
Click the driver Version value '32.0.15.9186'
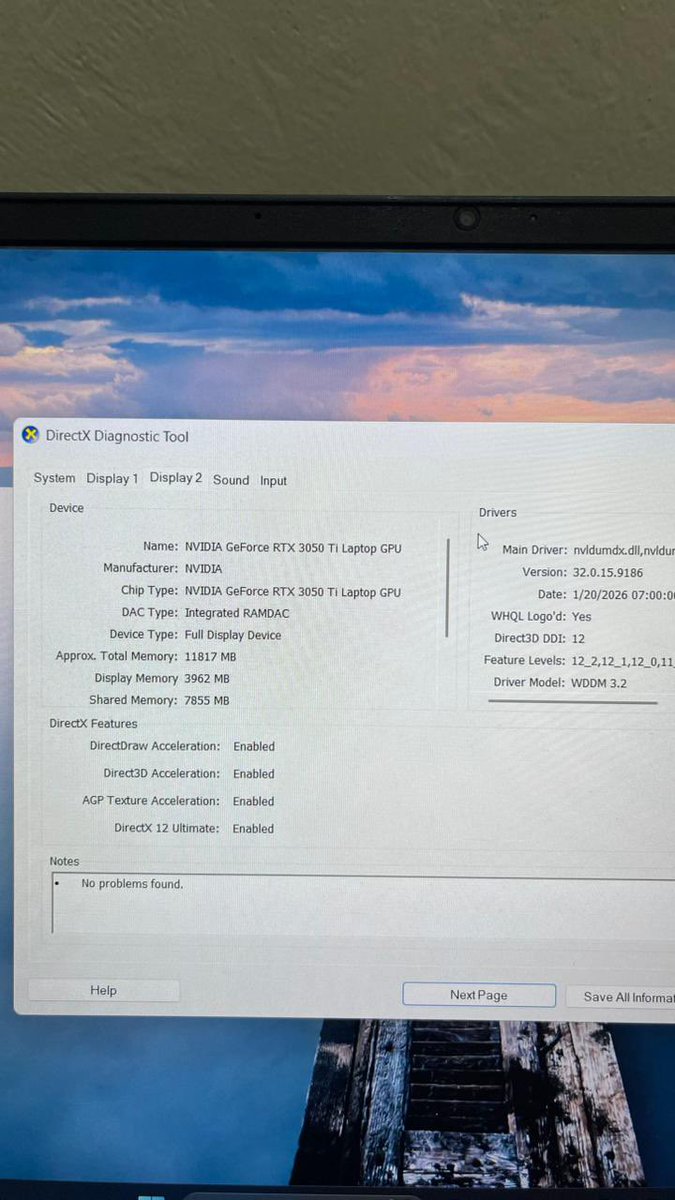point(608,573)
